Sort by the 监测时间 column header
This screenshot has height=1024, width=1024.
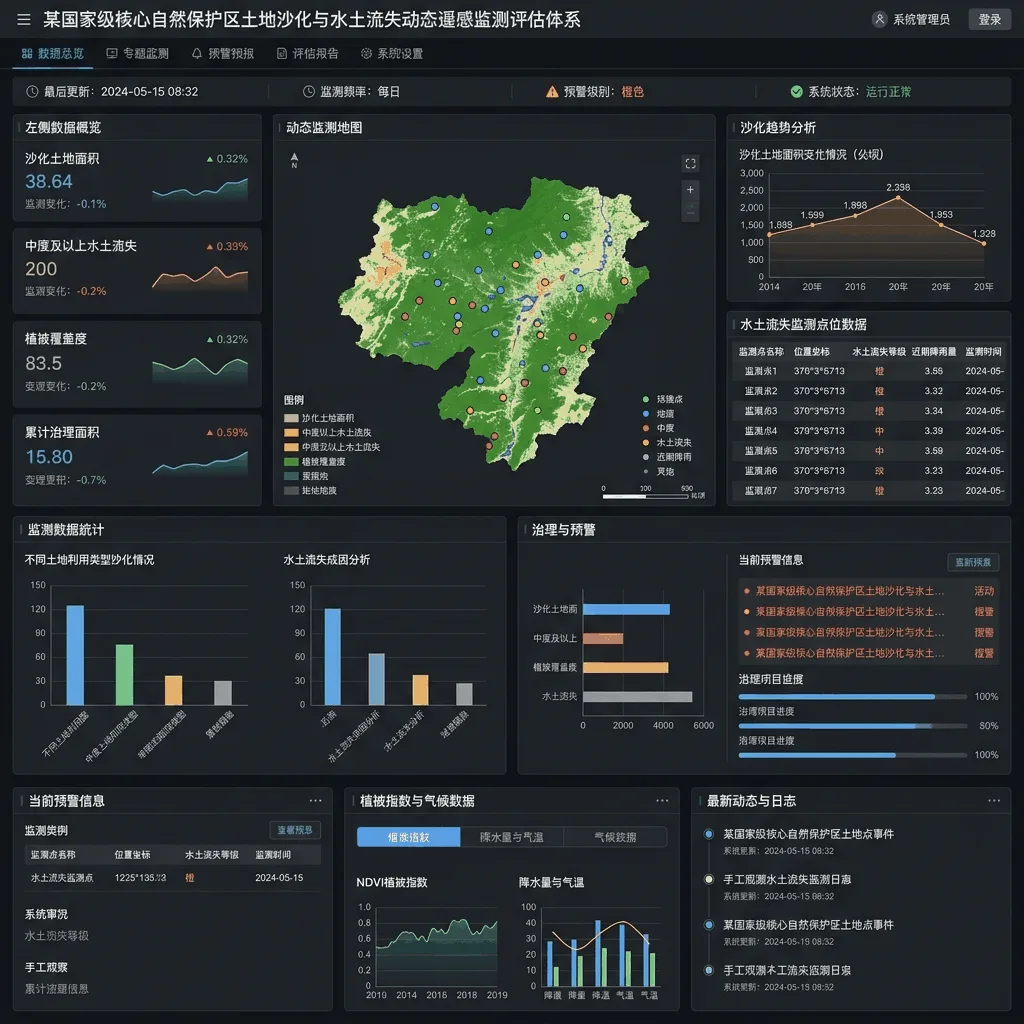[x=983, y=351]
